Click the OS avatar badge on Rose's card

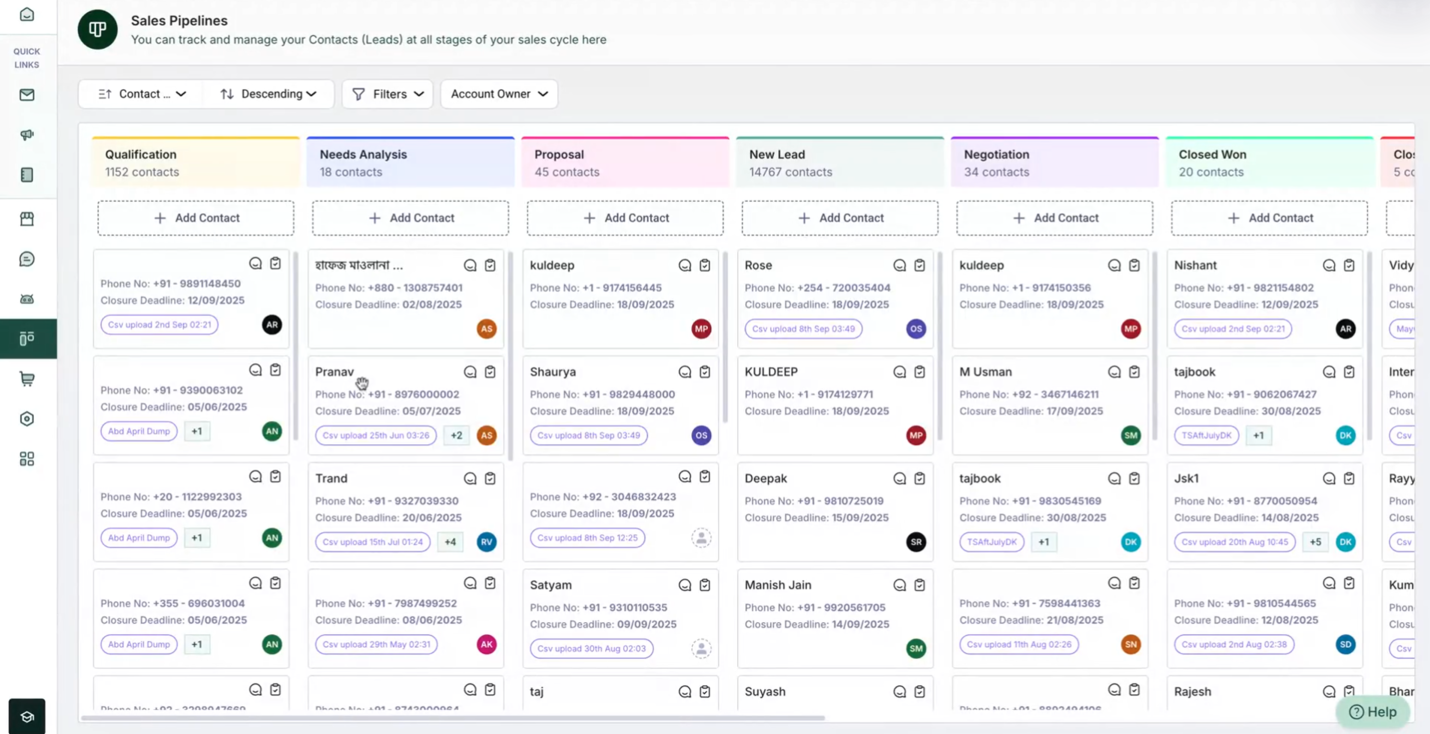(x=915, y=328)
